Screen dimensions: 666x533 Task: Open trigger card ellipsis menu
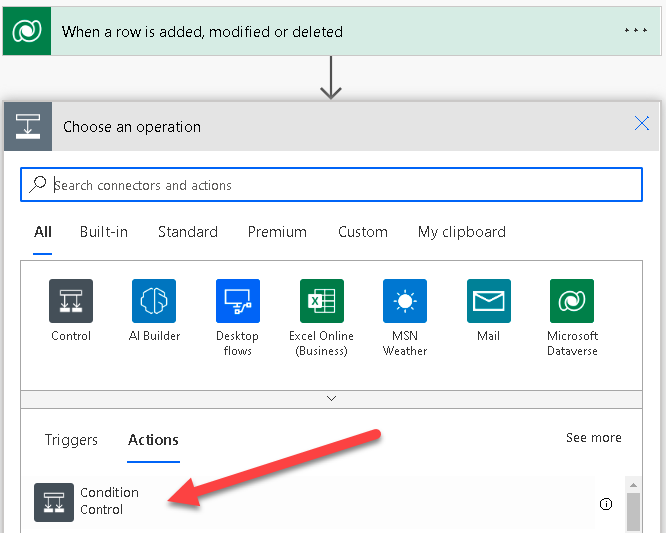(x=635, y=30)
